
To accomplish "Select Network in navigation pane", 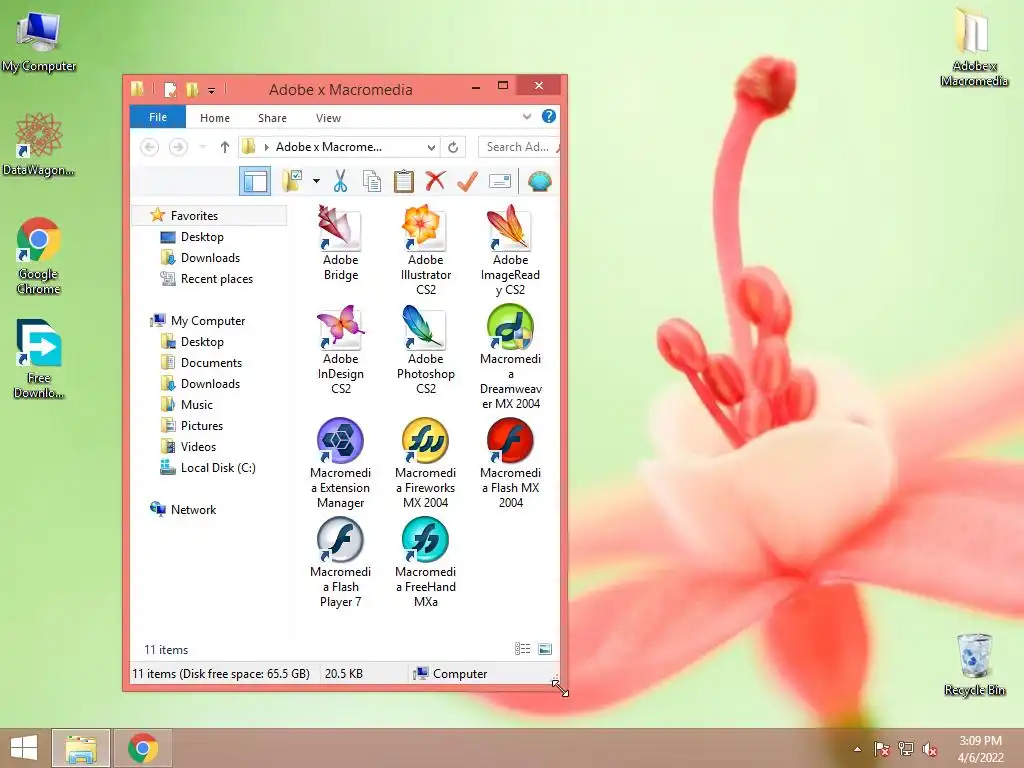I will (193, 509).
